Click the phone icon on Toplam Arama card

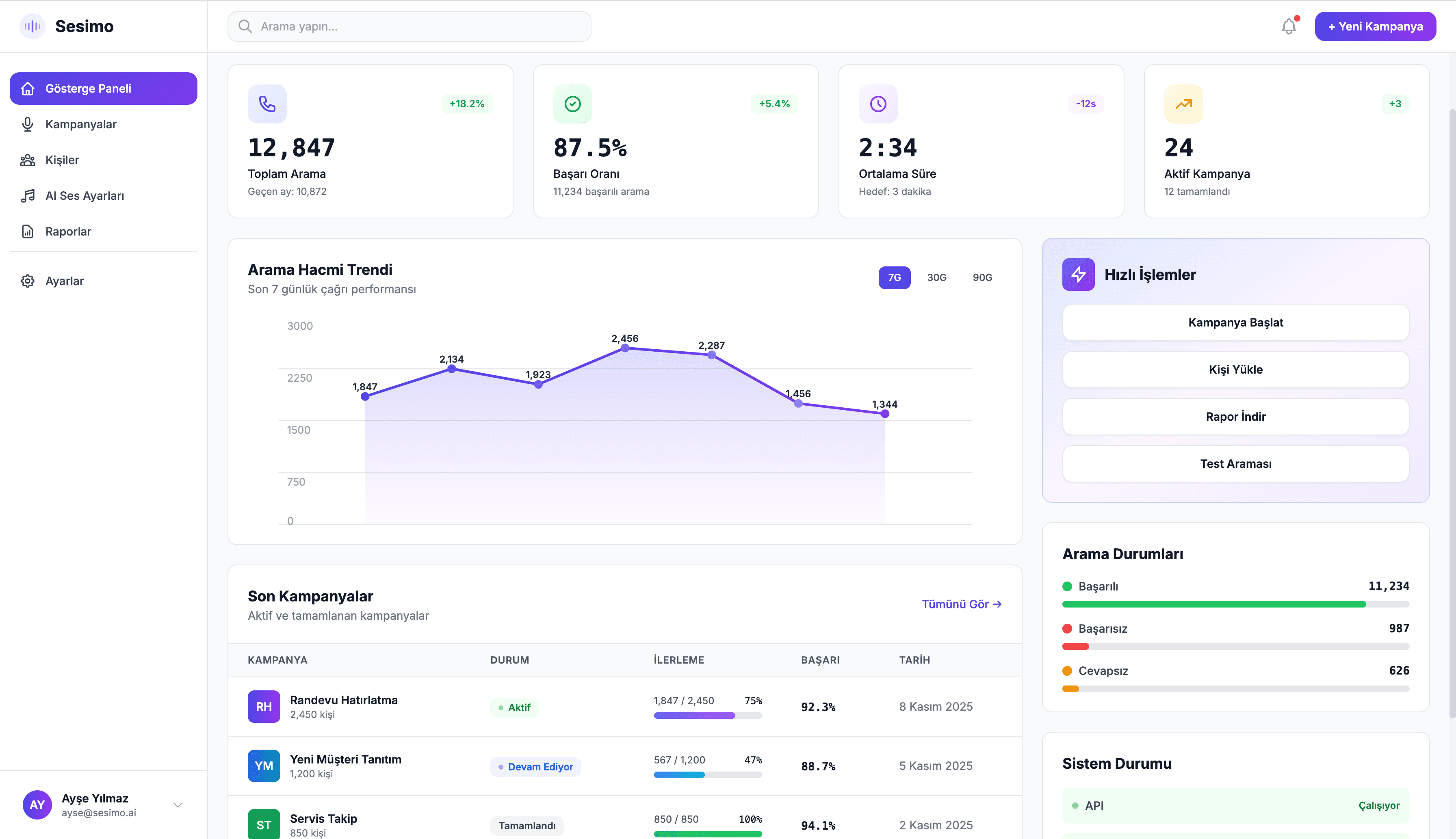(267, 104)
